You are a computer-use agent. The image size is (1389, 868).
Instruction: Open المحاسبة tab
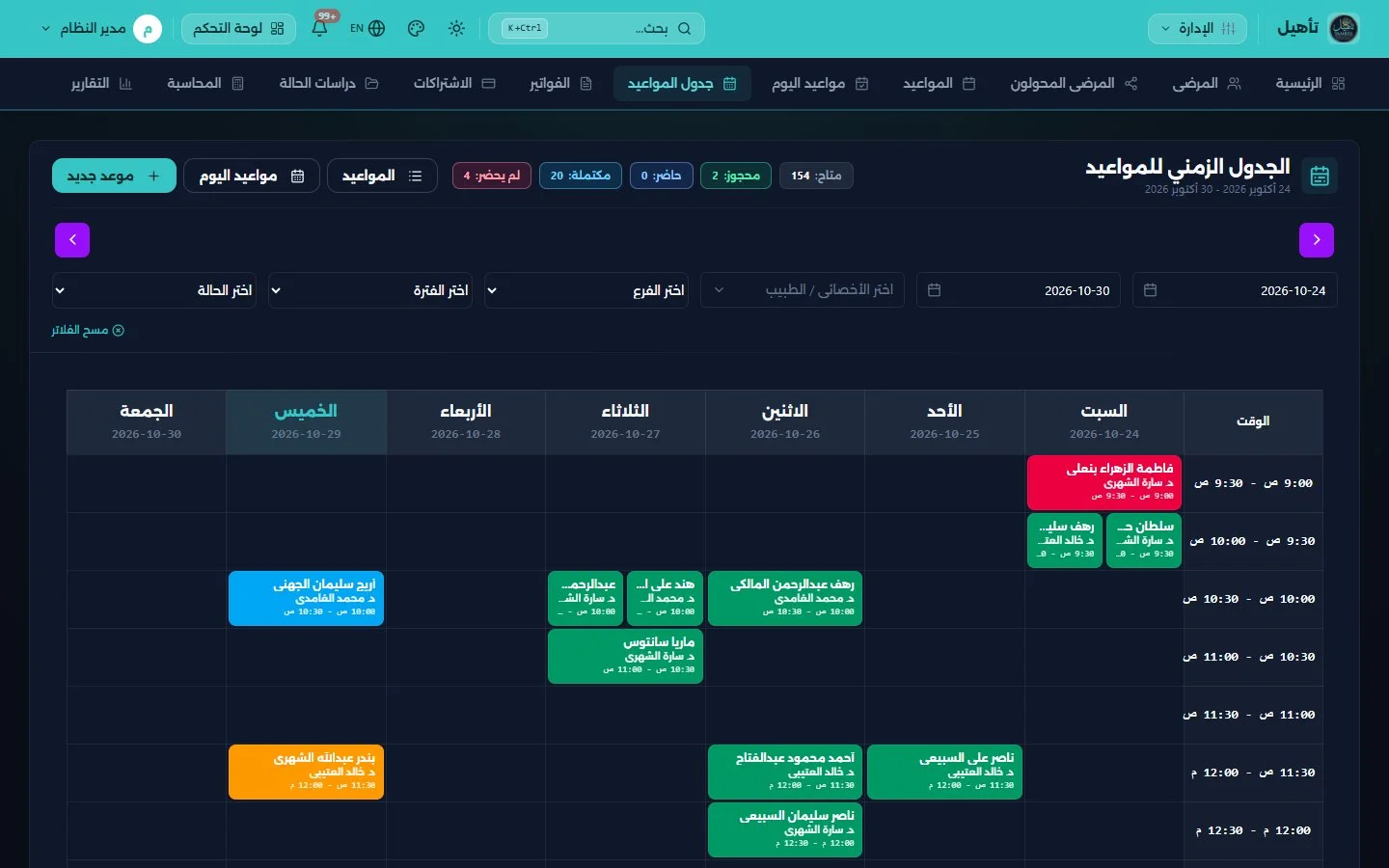205,83
